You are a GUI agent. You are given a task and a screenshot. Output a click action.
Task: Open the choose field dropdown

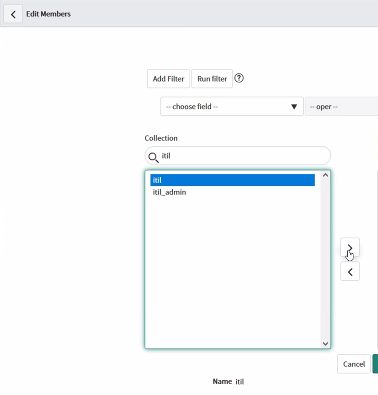(232, 106)
